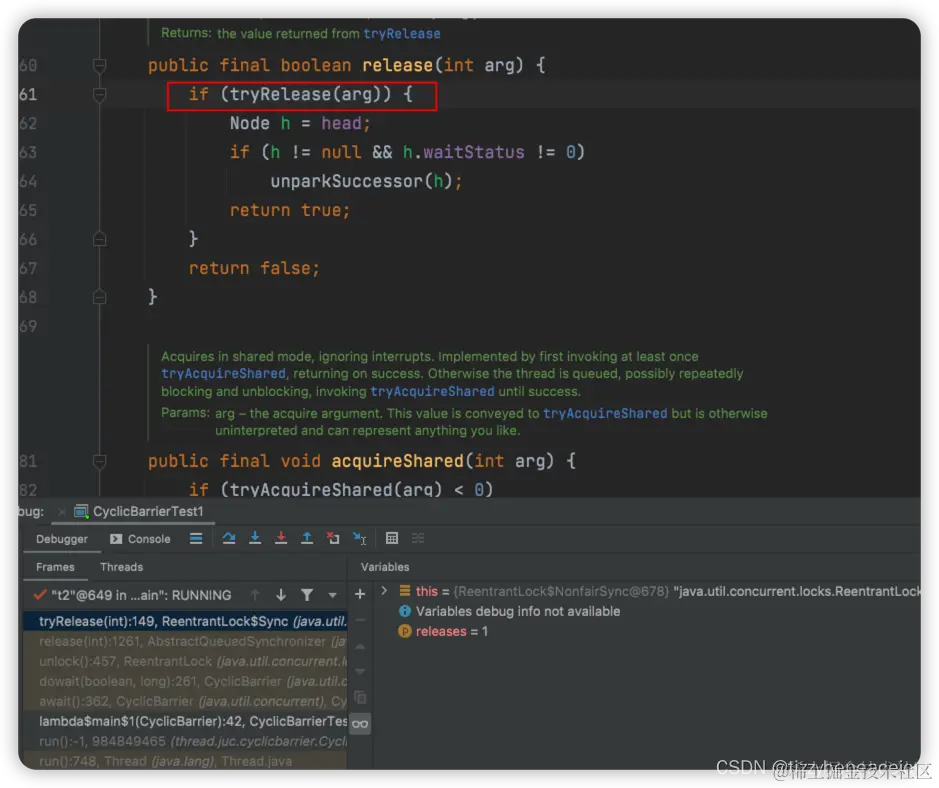
Task: Switch to the Debugger tab
Action: [x=62, y=539]
